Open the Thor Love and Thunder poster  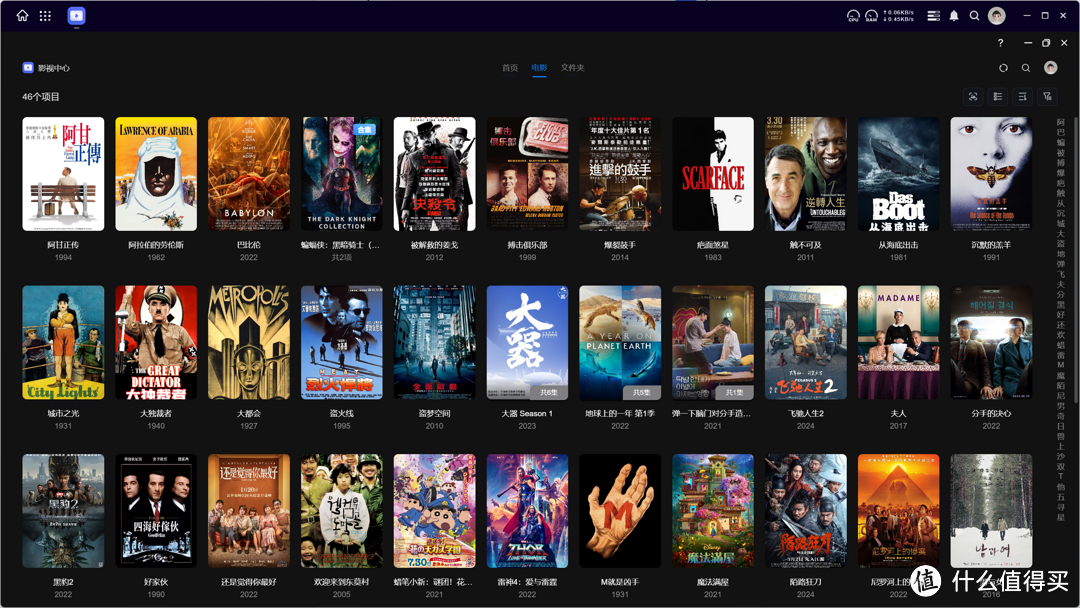(528, 511)
